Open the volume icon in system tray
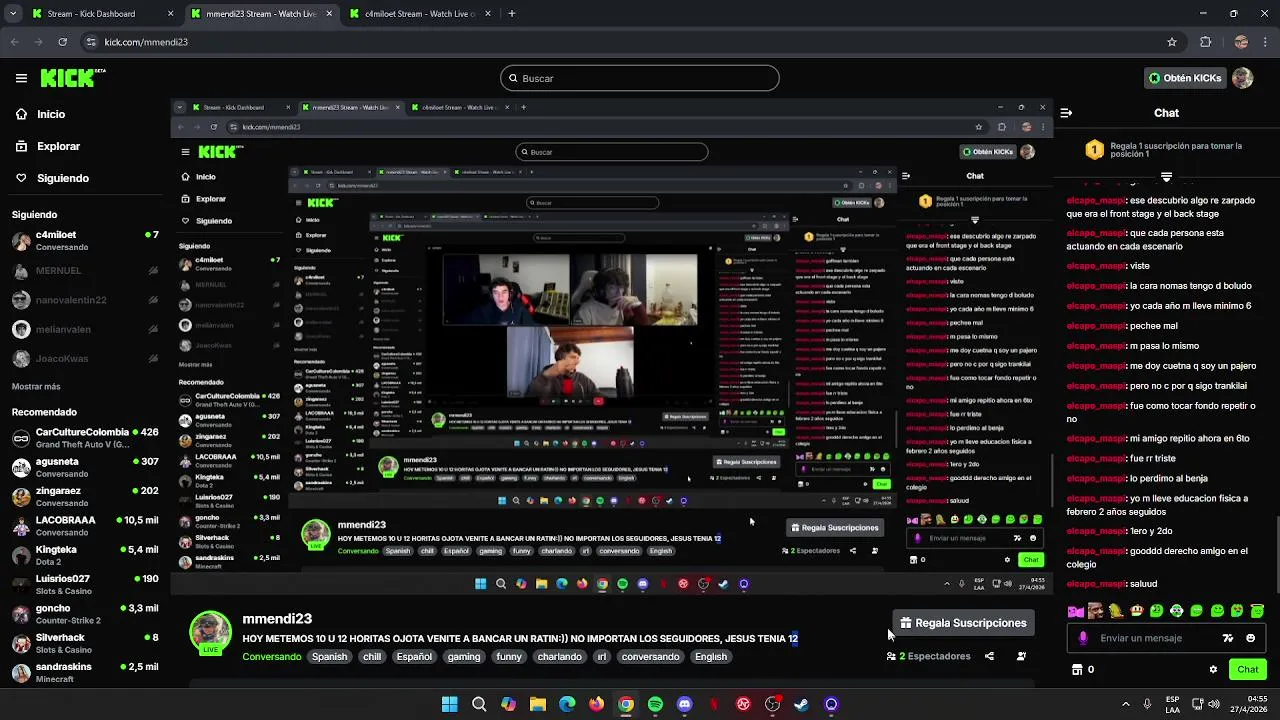Screen dimensions: 1280x720 click(x=1214, y=704)
